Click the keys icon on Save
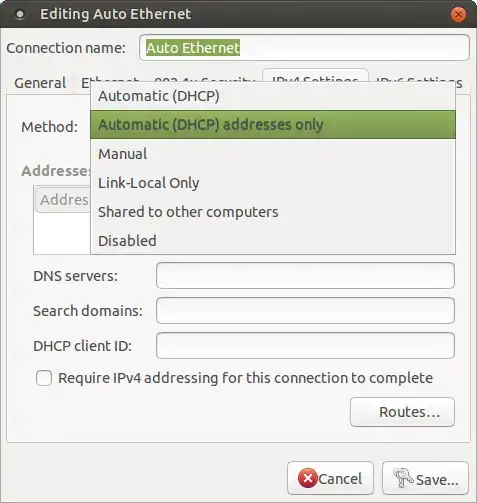 coord(403,478)
